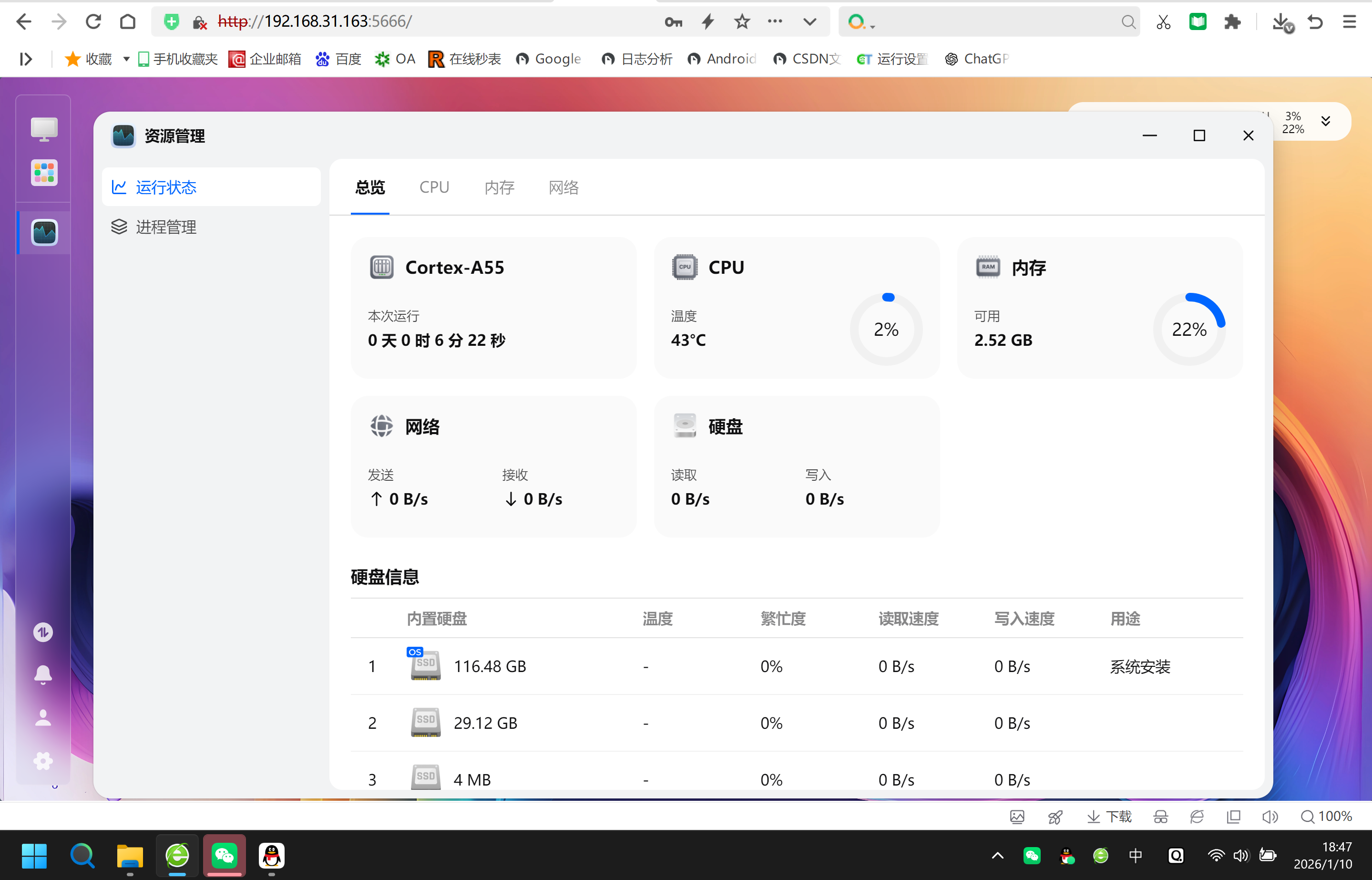
Task: Open the 收藏 bookmarks dropdown arrow
Action: tap(126, 59)
